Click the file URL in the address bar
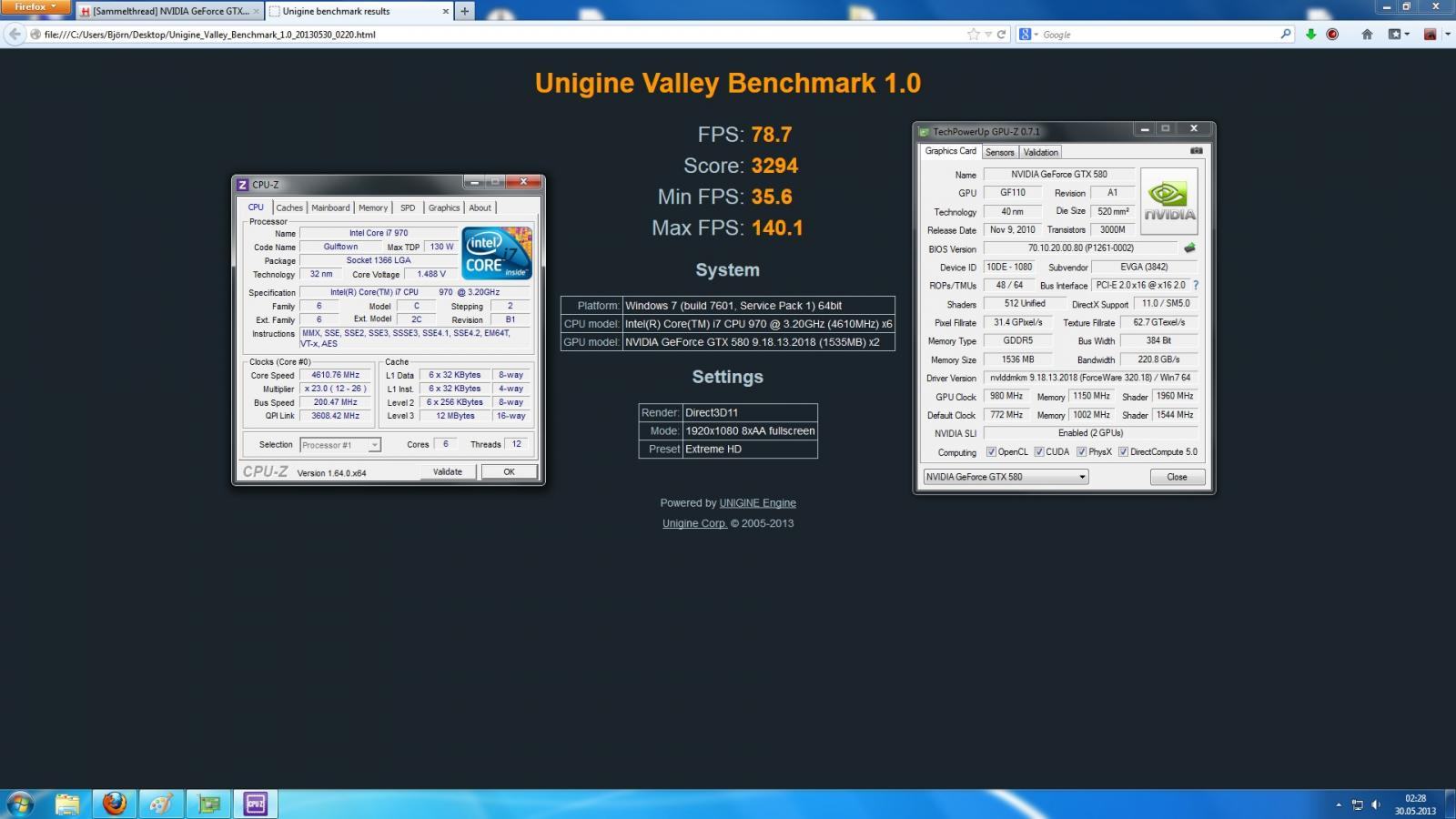This screenshot has width=1456, height=819. [209, 35]
